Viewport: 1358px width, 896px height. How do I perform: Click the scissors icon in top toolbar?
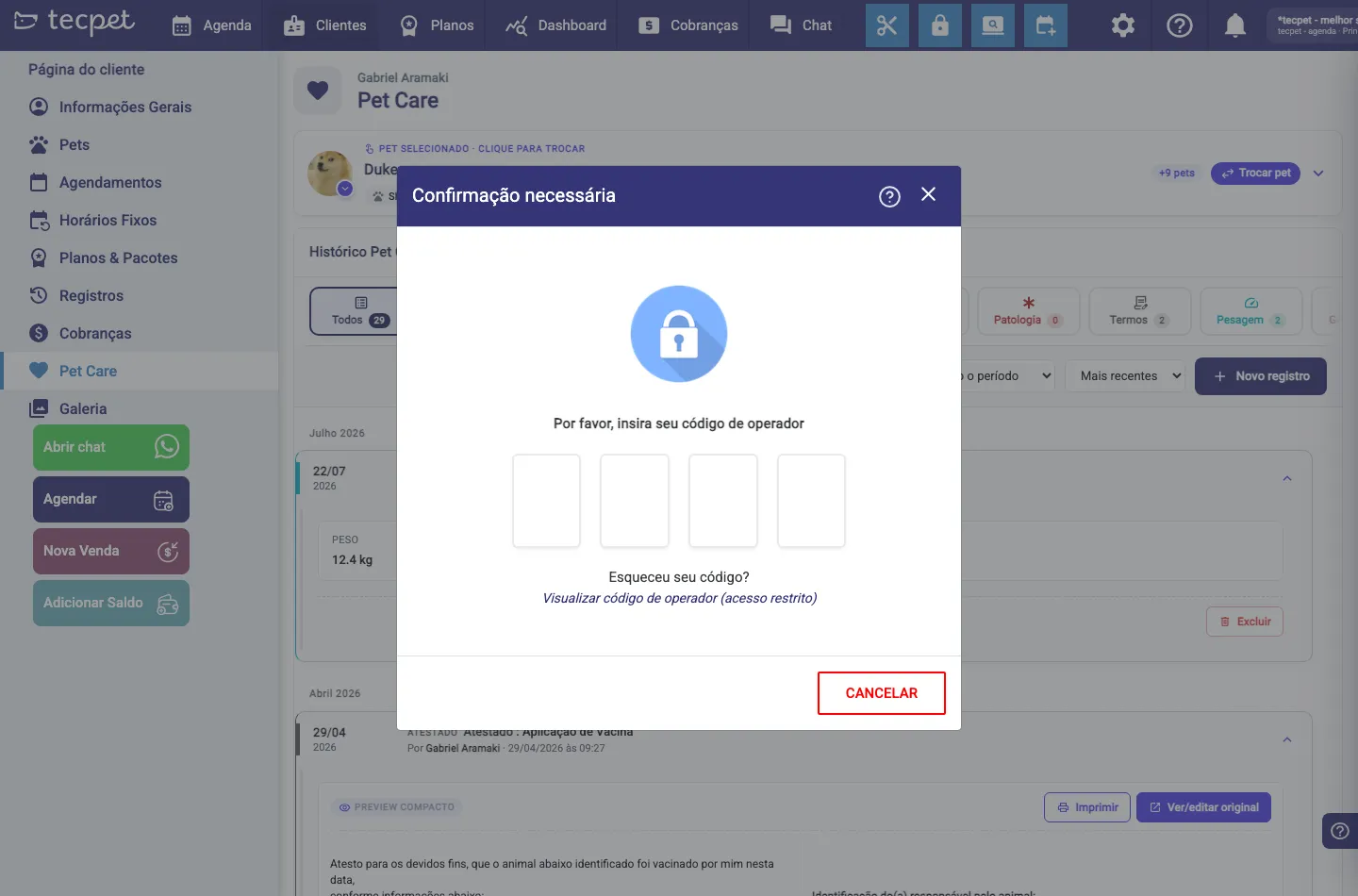(887, 25)
